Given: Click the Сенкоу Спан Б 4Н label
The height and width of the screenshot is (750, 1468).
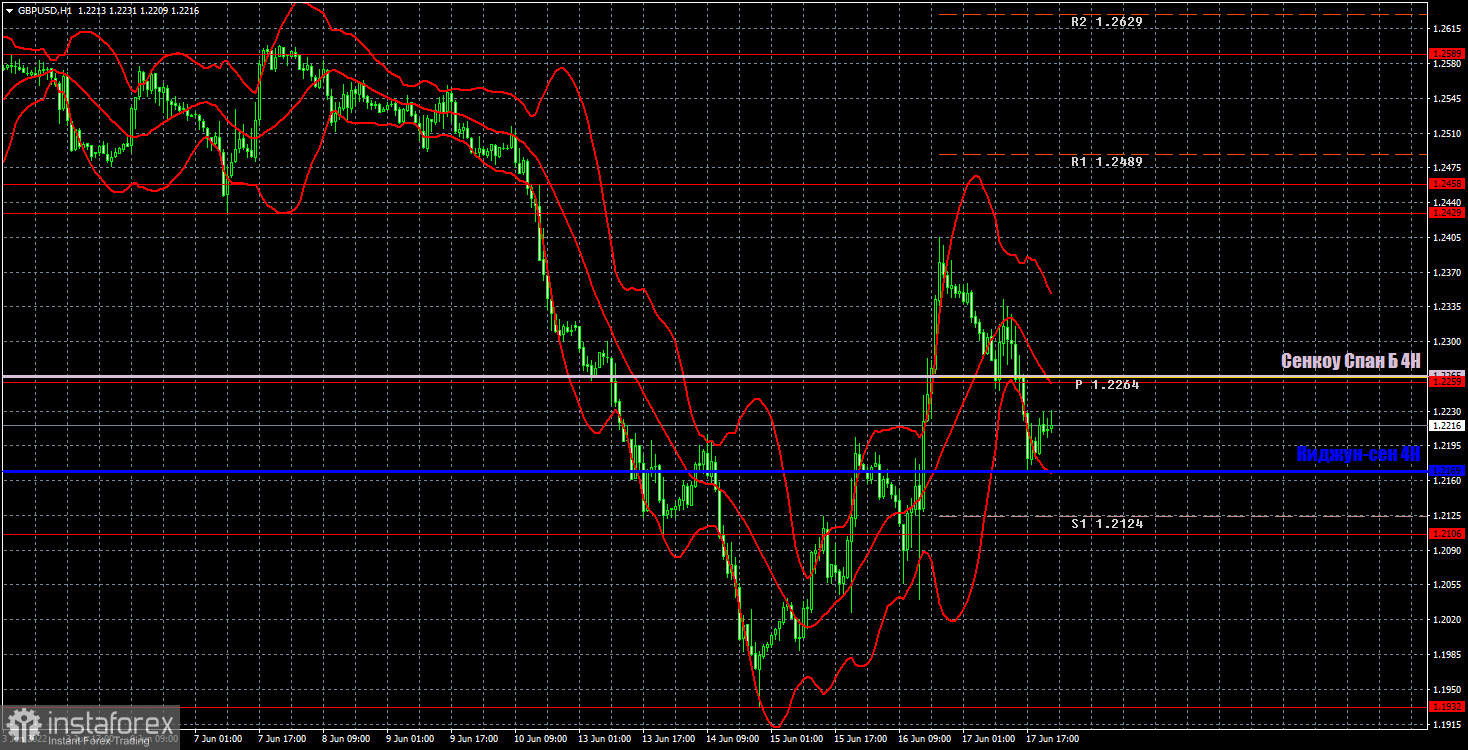Looking at the screenshot, I should click(1351, 361).
